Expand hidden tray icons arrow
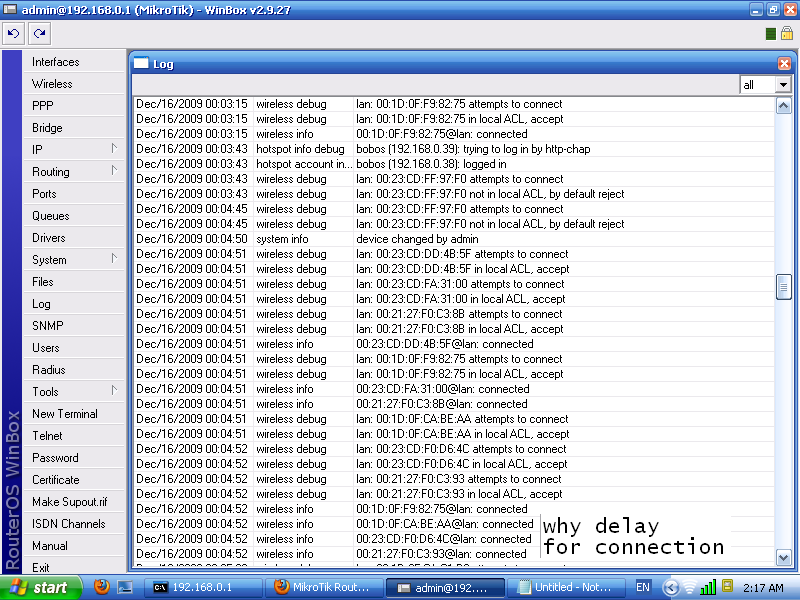Viewport: 800px width, 600px height. [x=670, y=588]
